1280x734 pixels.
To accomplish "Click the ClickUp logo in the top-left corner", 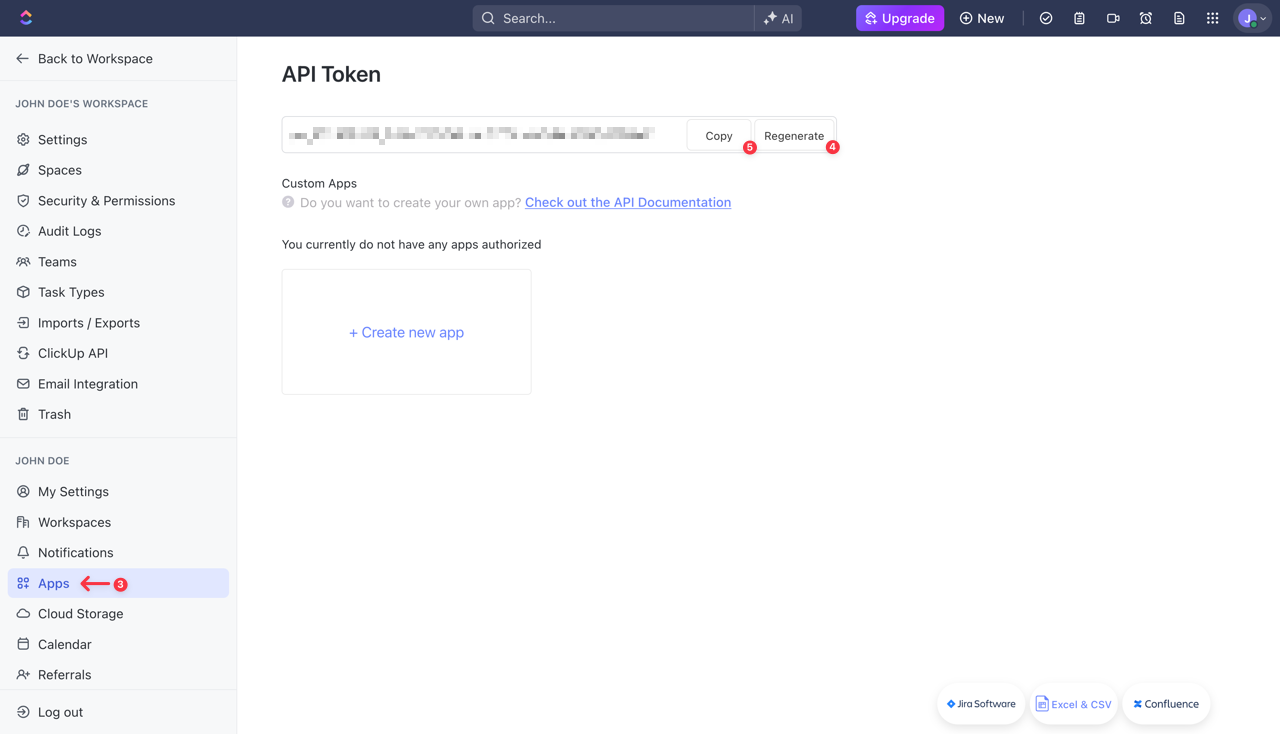I will point(25,17).
